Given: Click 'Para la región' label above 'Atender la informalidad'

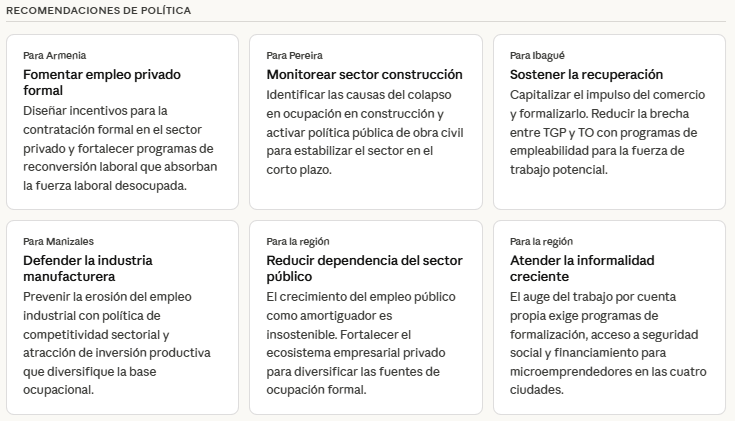Looking at the screenshot, I should (541, 242).
